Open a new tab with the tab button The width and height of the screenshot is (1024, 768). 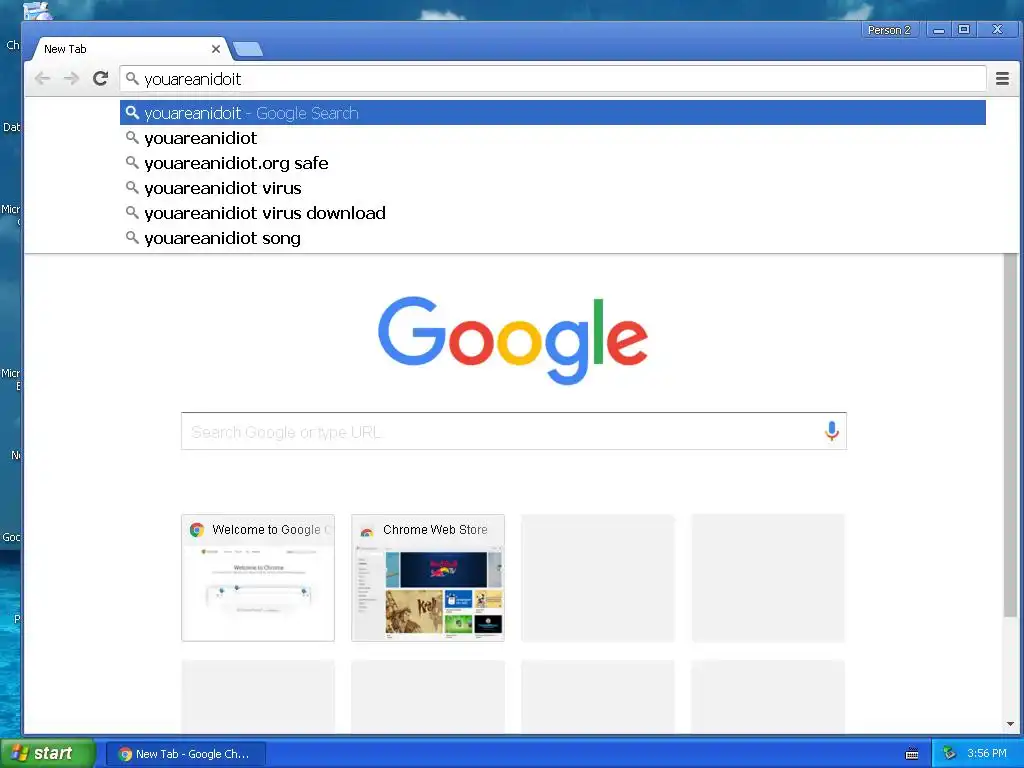pyautogui.click(x=248, y=49)
